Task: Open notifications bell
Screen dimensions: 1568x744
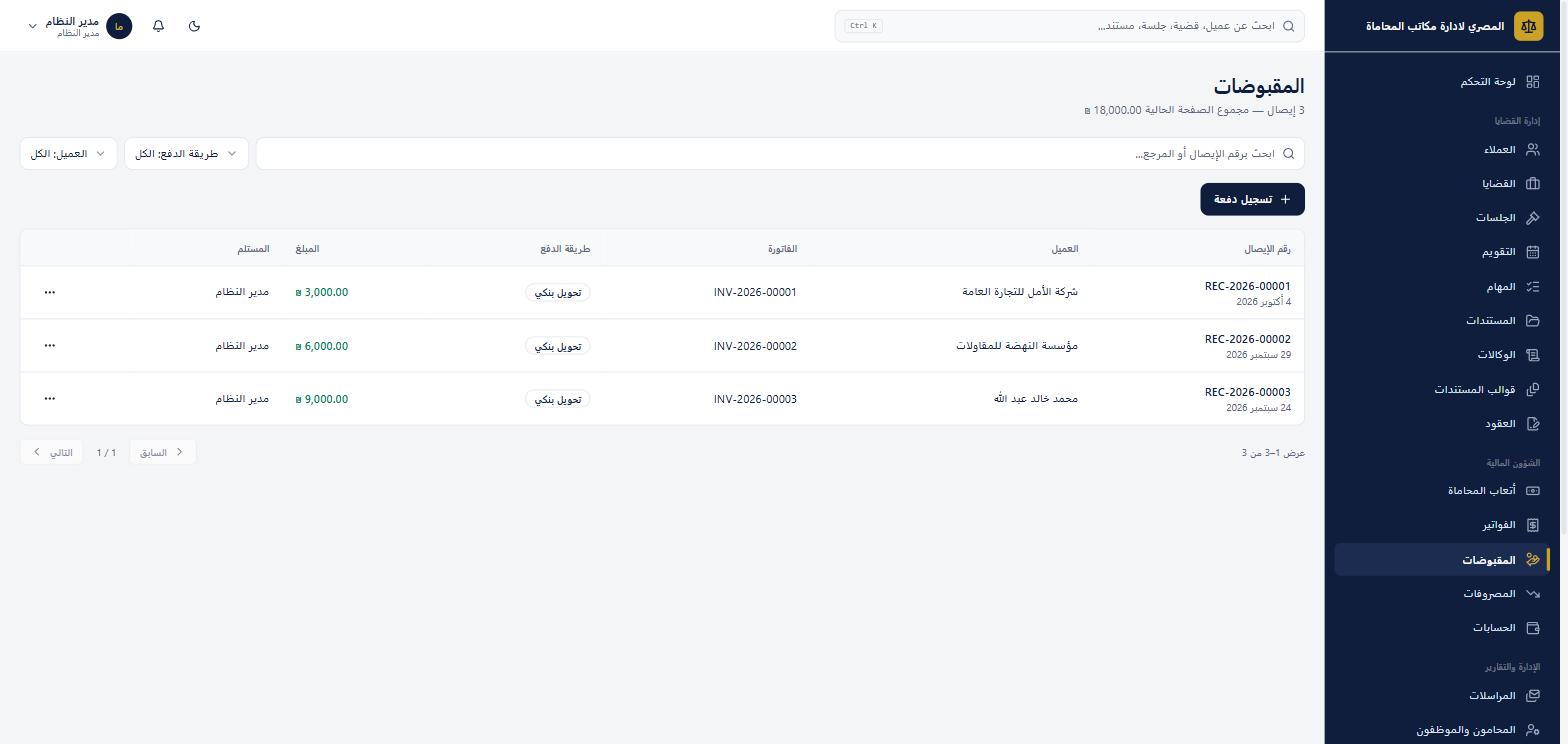Action: pyautogui.click(x=158, y=26)
